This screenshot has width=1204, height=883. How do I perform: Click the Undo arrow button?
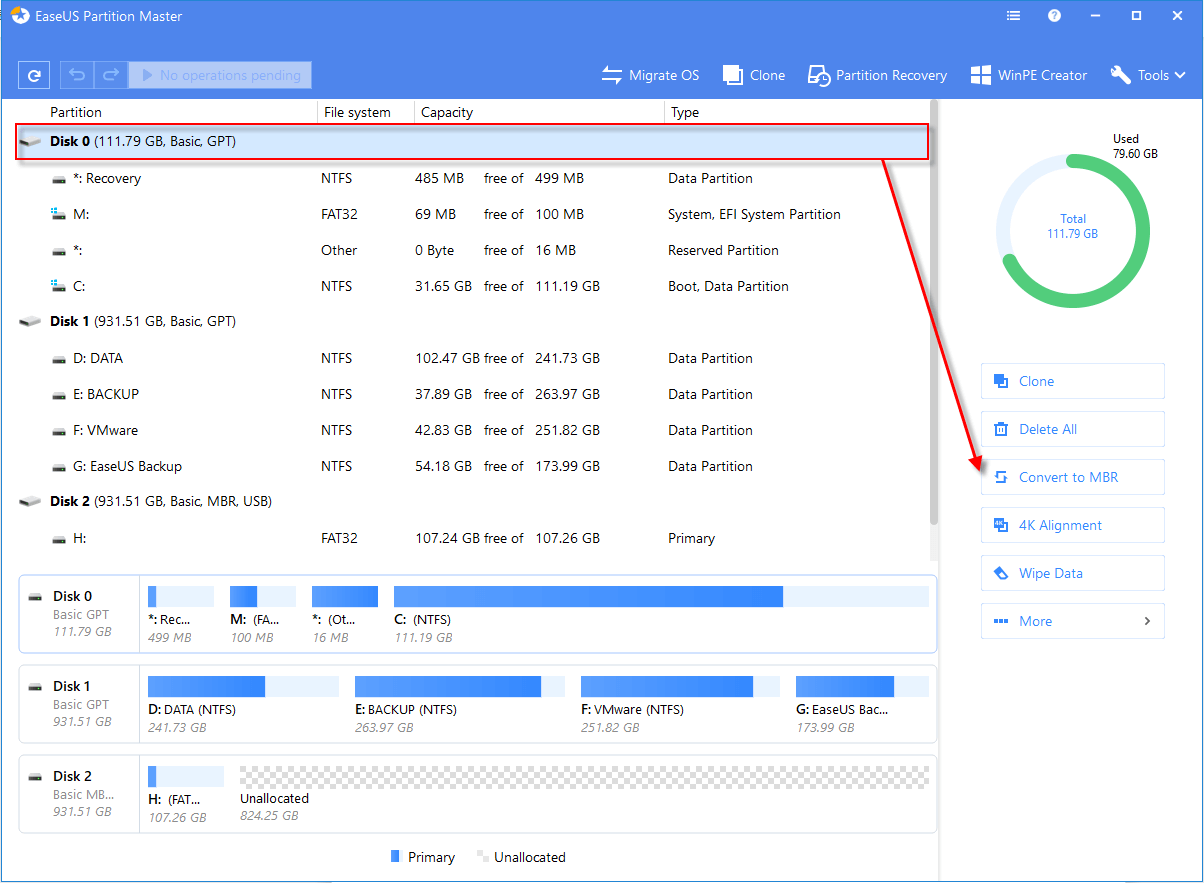pos(77,75)
